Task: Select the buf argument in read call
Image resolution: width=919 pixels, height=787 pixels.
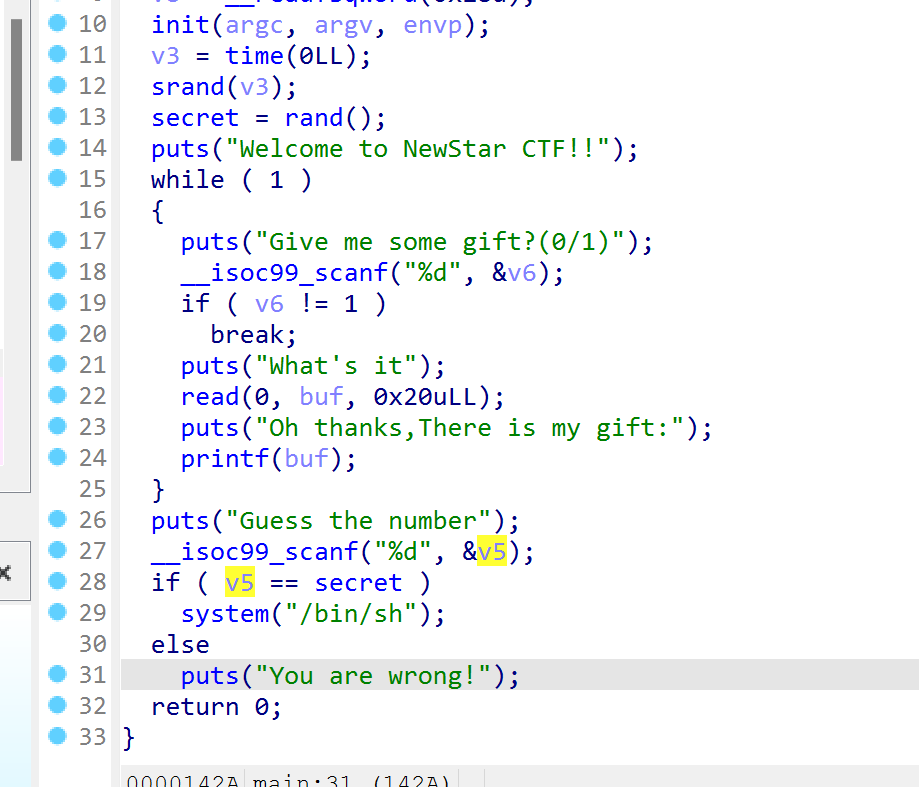Action: tap(321, 397)
